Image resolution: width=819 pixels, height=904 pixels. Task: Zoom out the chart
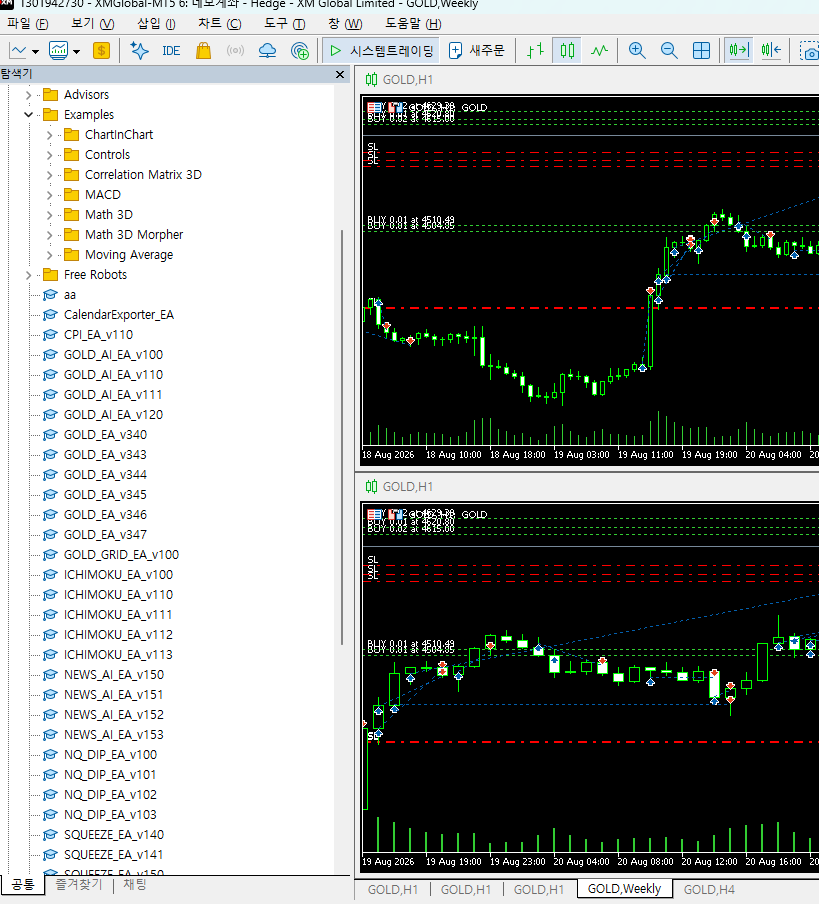click(x=669, y=51)
